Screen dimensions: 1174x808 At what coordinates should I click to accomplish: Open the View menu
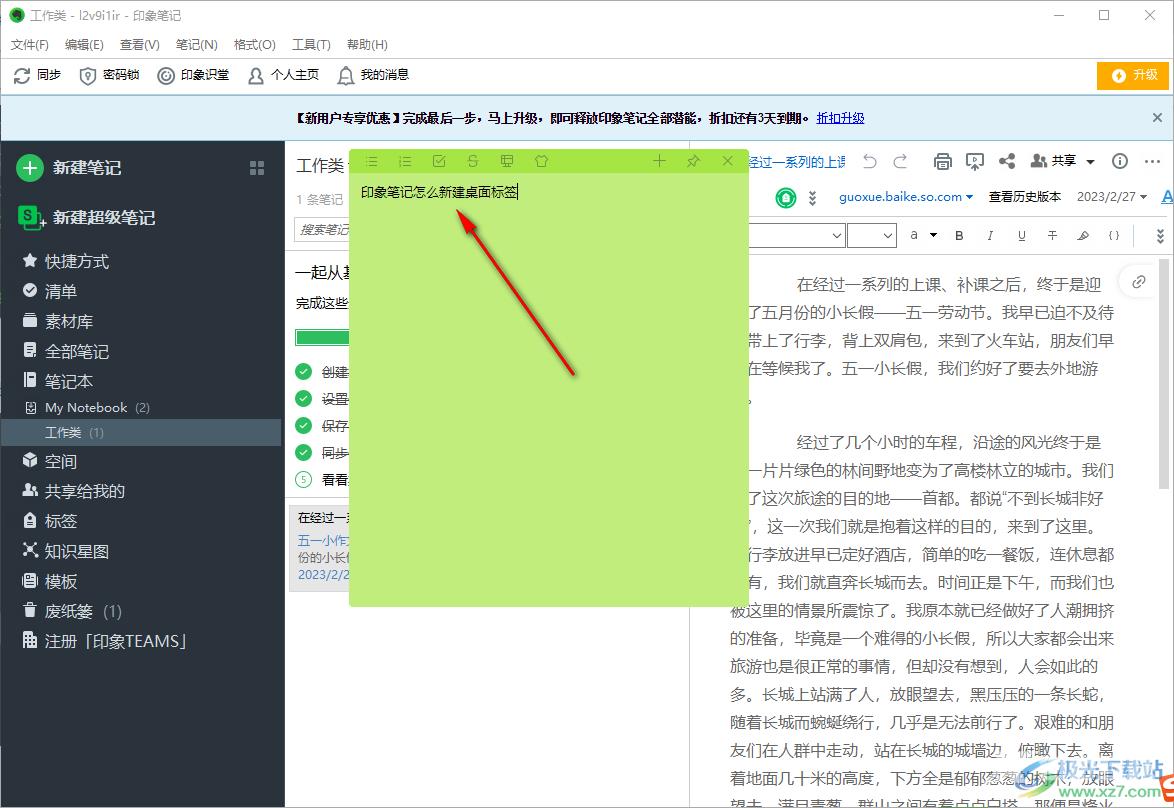(x=140, y=44)
